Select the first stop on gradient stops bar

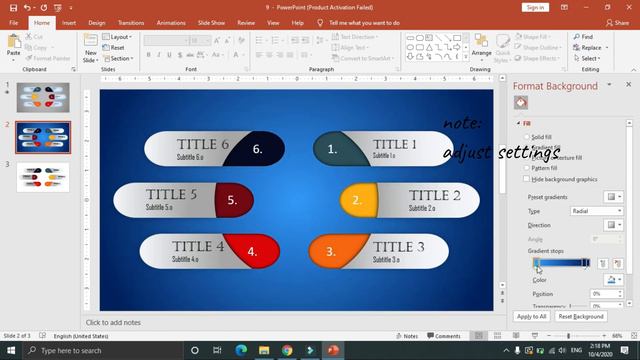[x=536, y=263]
